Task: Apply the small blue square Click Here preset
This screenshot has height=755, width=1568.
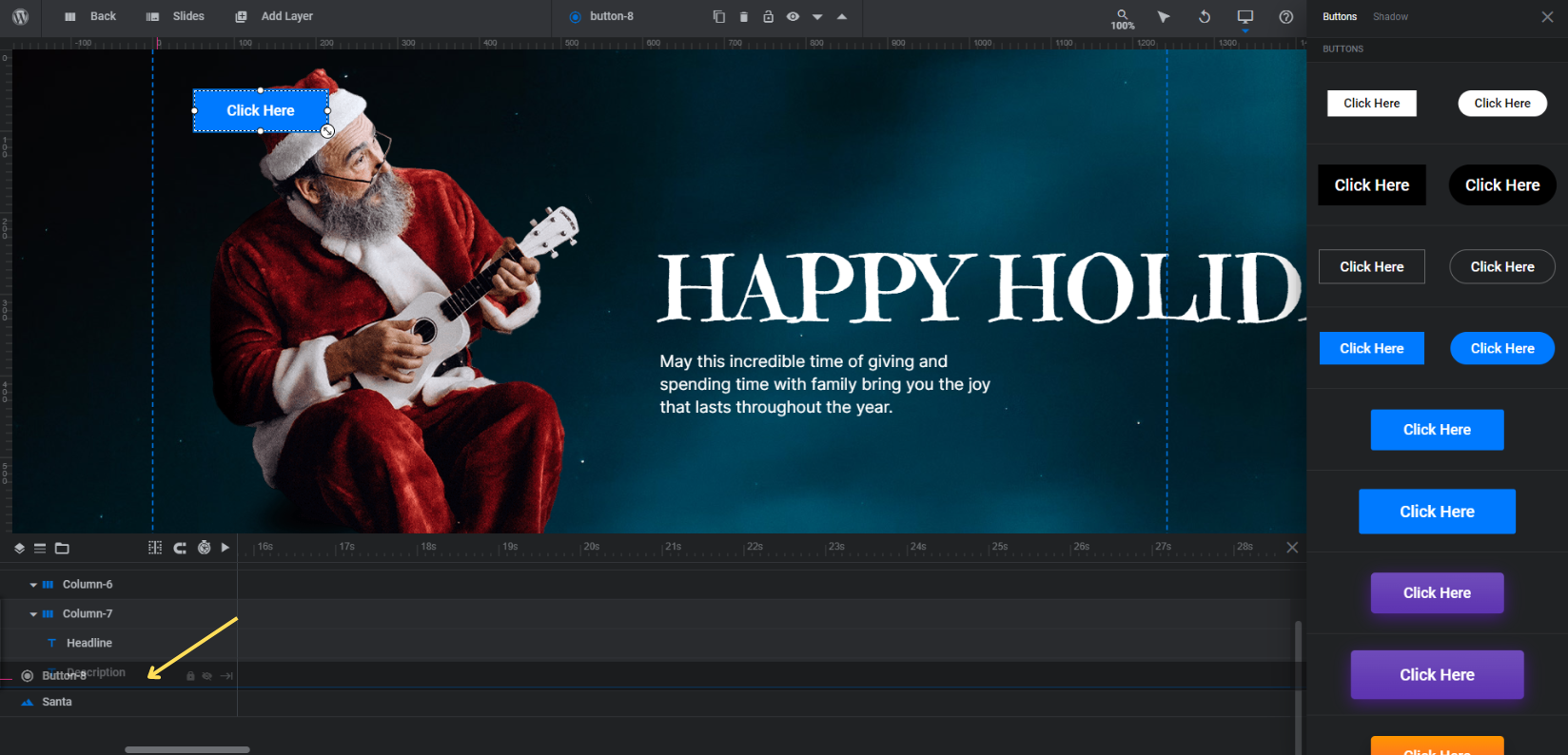Action: pos(1372,349)
